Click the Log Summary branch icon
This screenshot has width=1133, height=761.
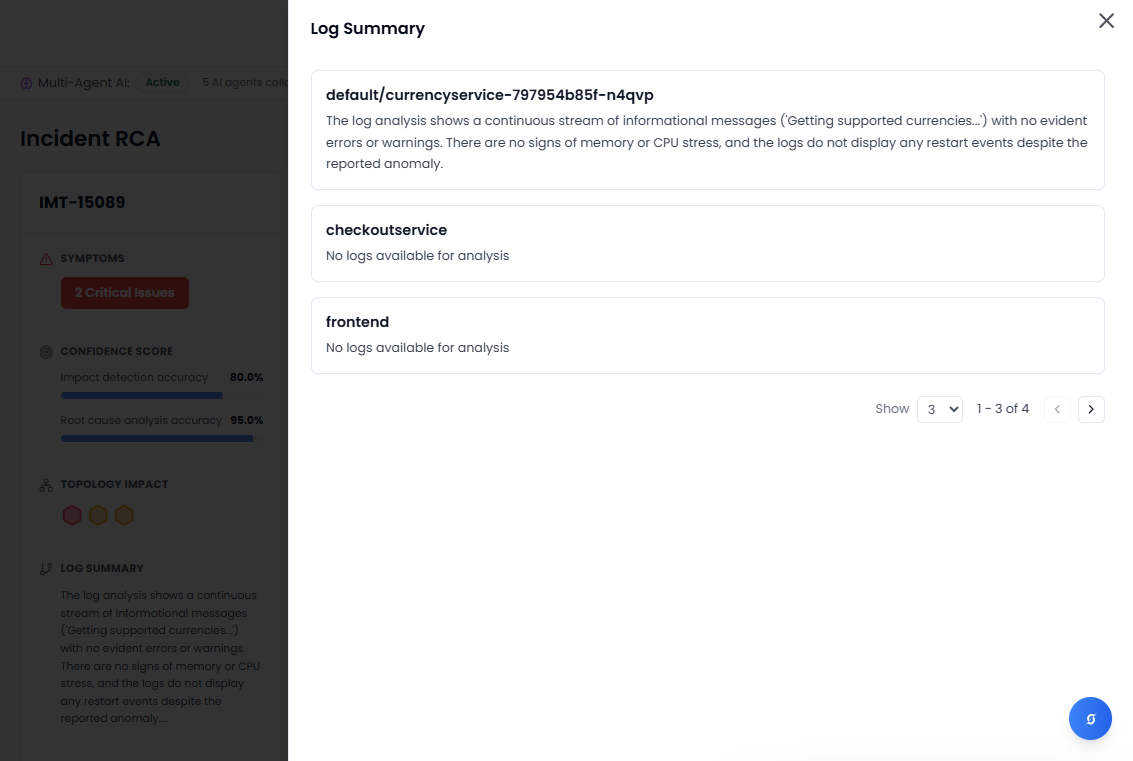click(46, 569)
